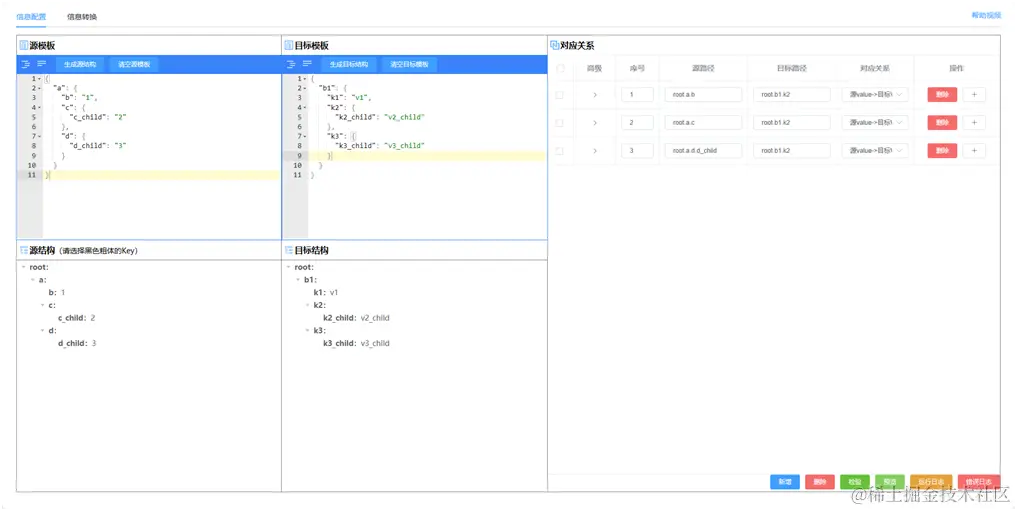Collapse node c: in source structure tree
Screen dimensions: 1017x511
(43, 305)
